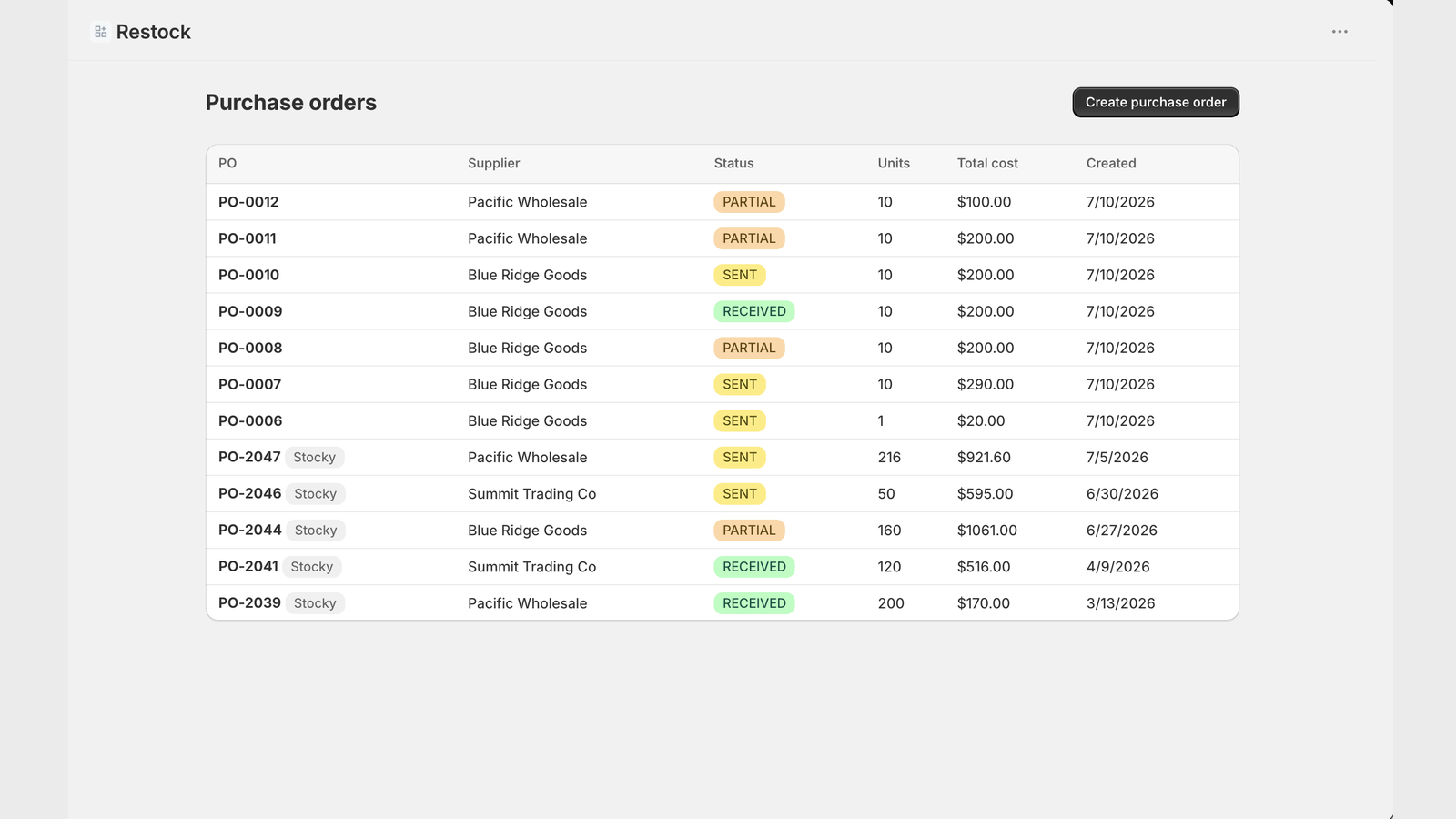
Task: Click the Stocky tag beside PO-2044
Action: pos(316,531)
